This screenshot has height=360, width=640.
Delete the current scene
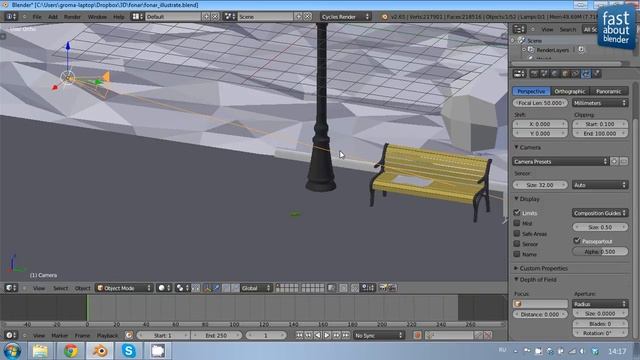308,17
